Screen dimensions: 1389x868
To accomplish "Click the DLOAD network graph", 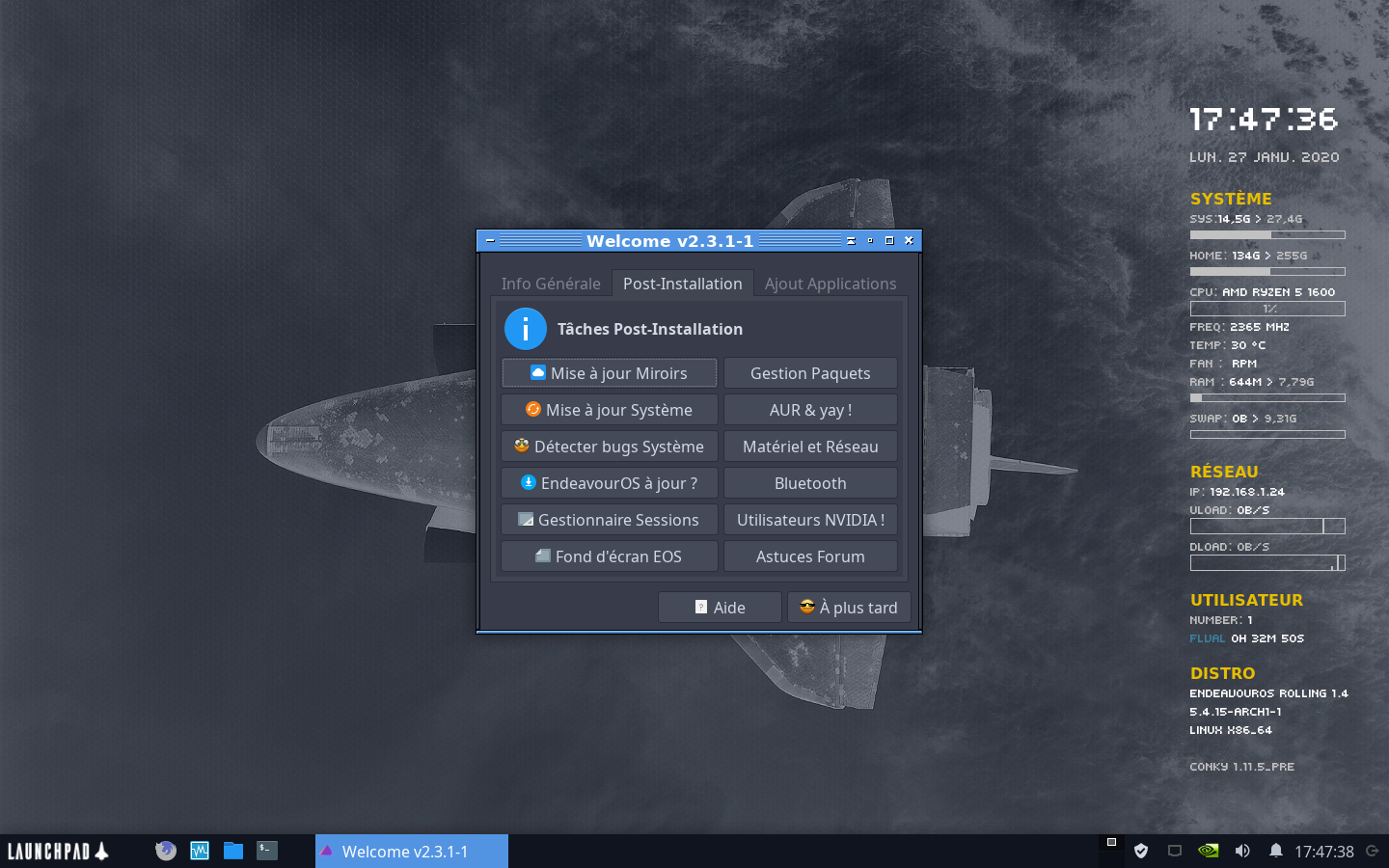I will pos(1267,562).
